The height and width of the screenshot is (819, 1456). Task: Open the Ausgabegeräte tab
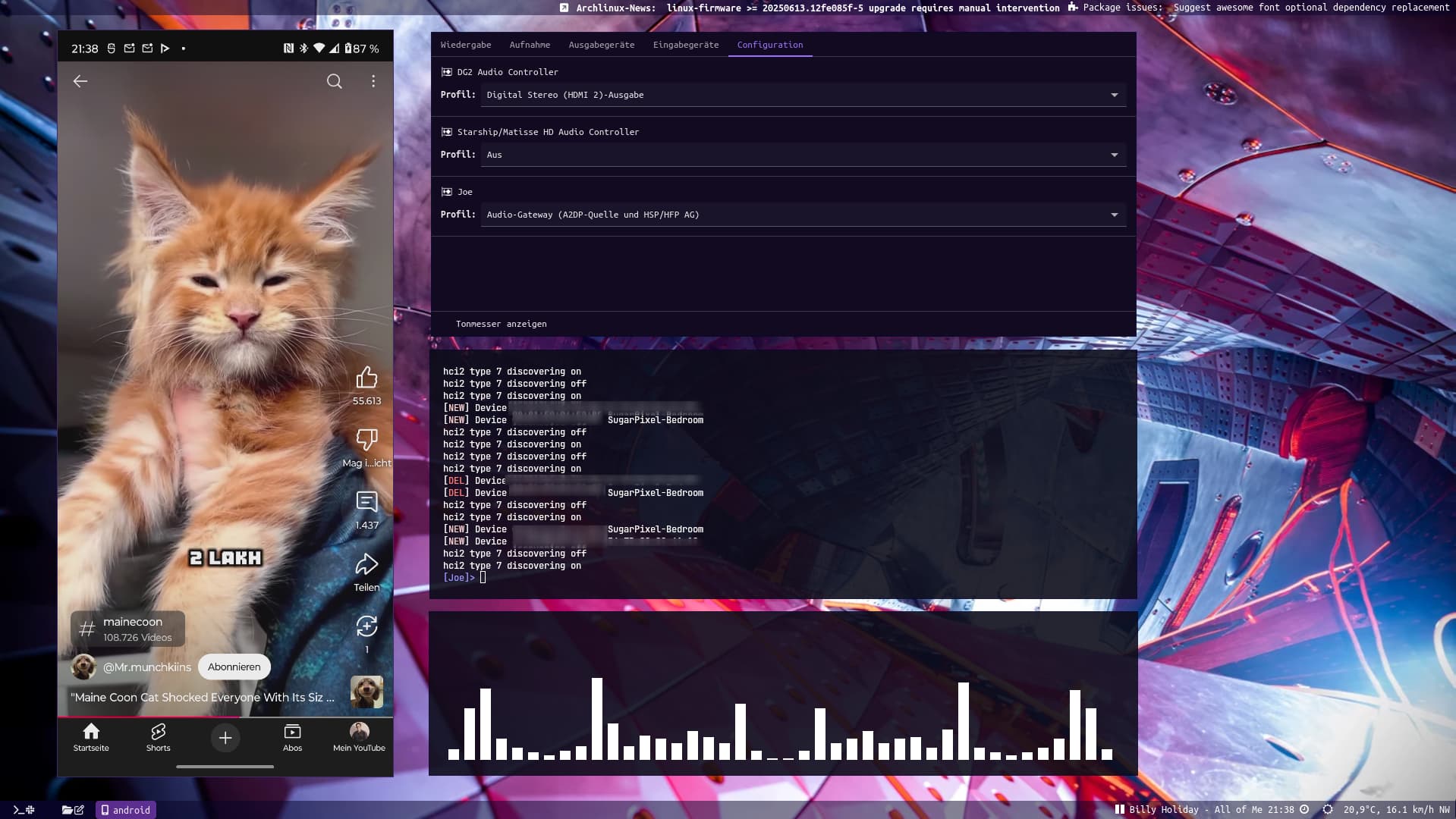601,45
